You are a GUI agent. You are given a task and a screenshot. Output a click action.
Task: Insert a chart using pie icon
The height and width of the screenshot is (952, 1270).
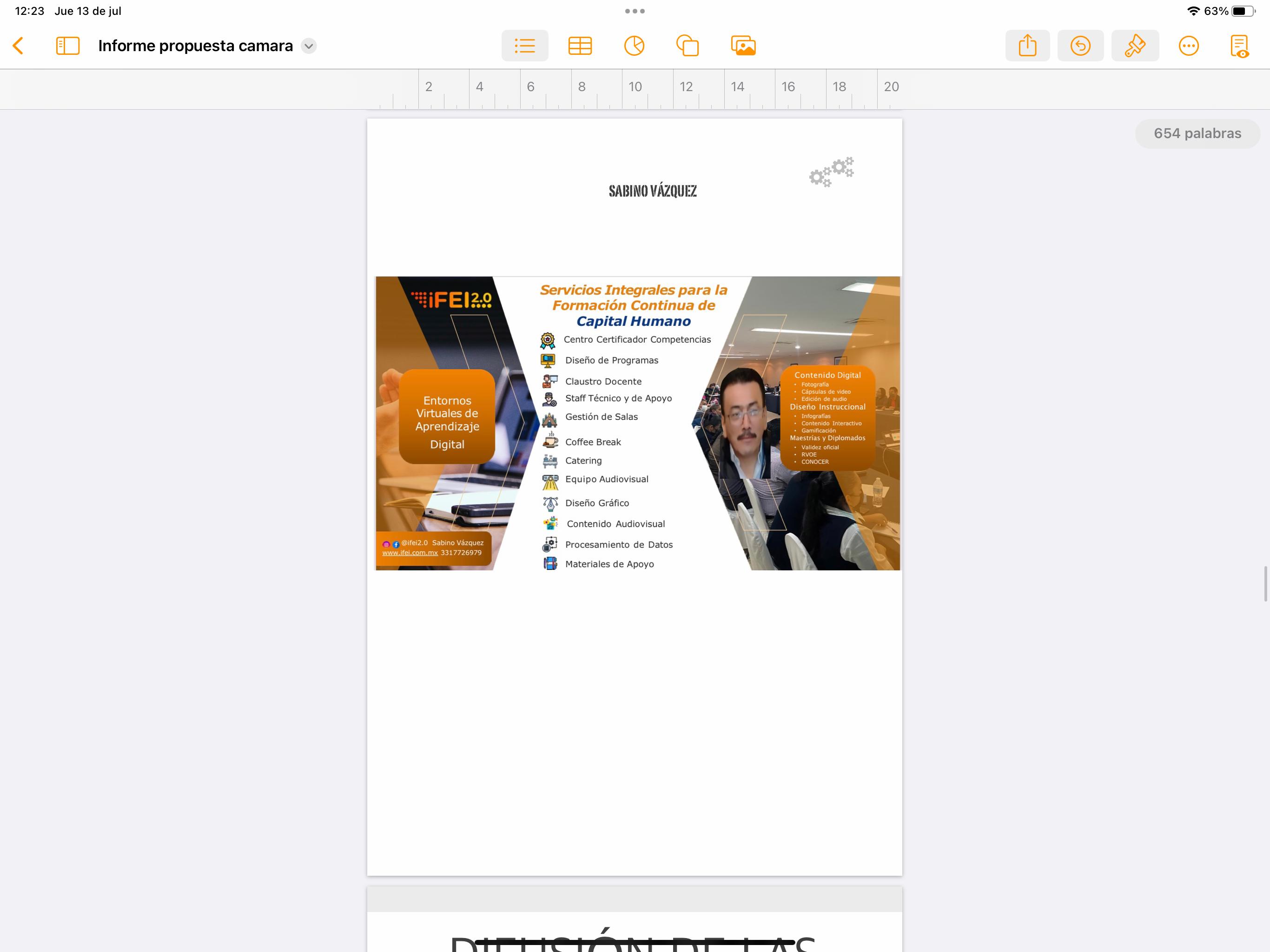click(x=634, y=46)
